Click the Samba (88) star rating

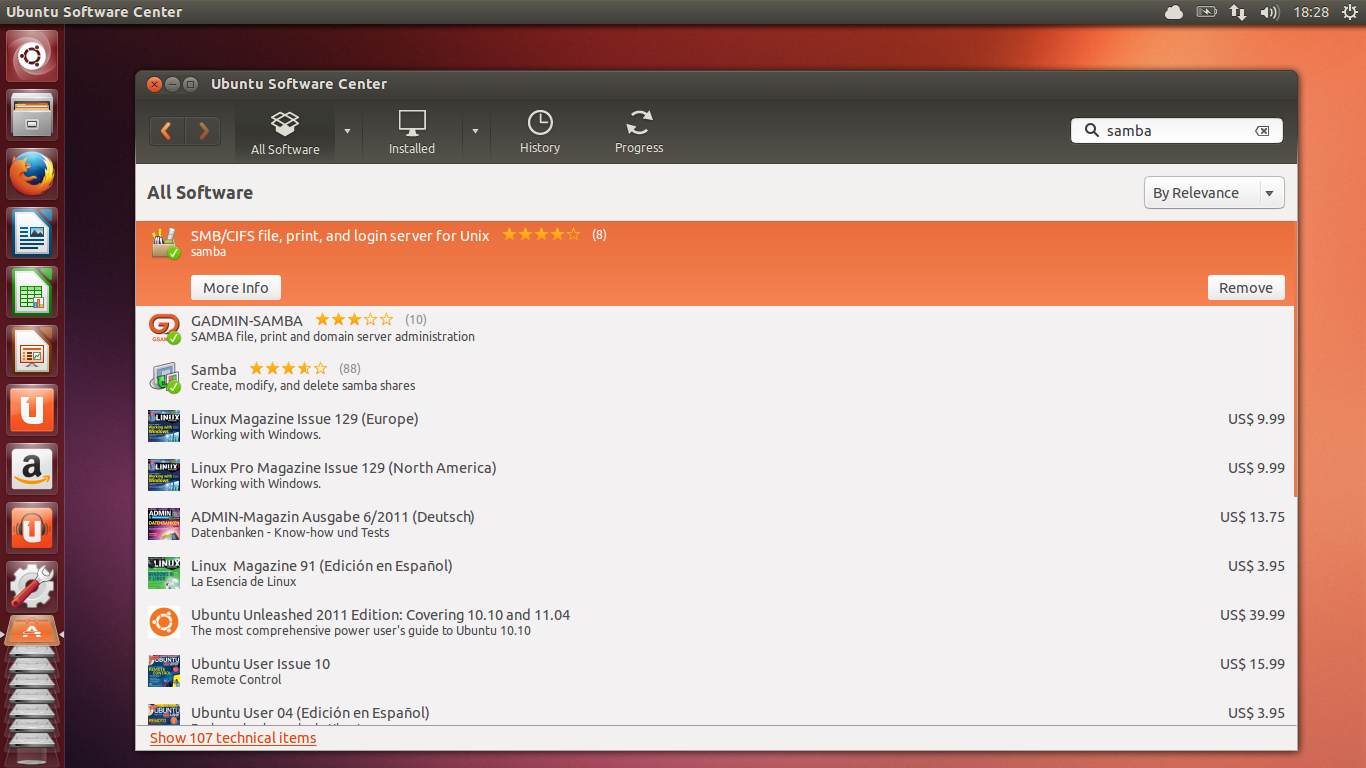(x=288, y=369)
